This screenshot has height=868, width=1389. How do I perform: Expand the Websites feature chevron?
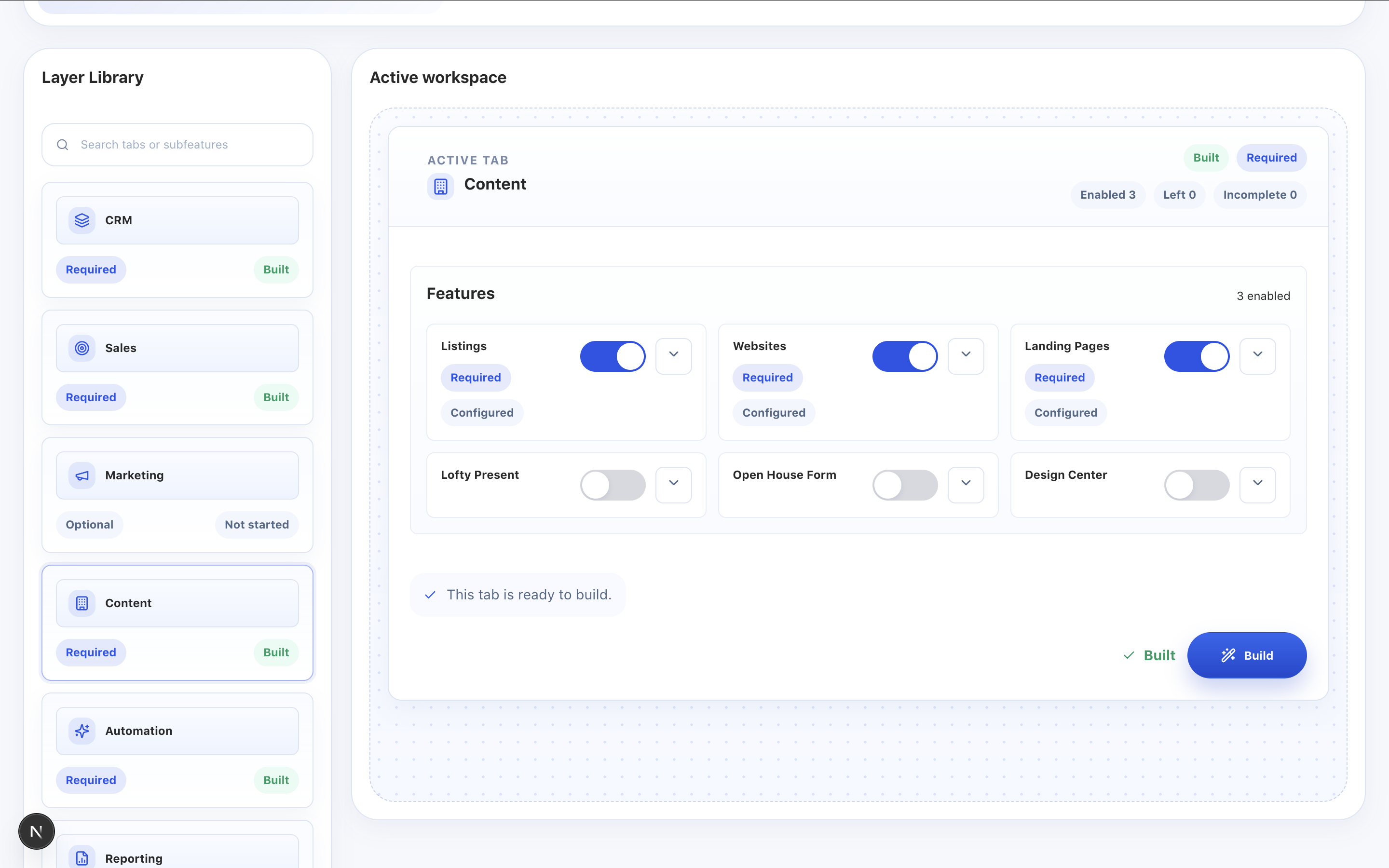click(x=966, y=355)
